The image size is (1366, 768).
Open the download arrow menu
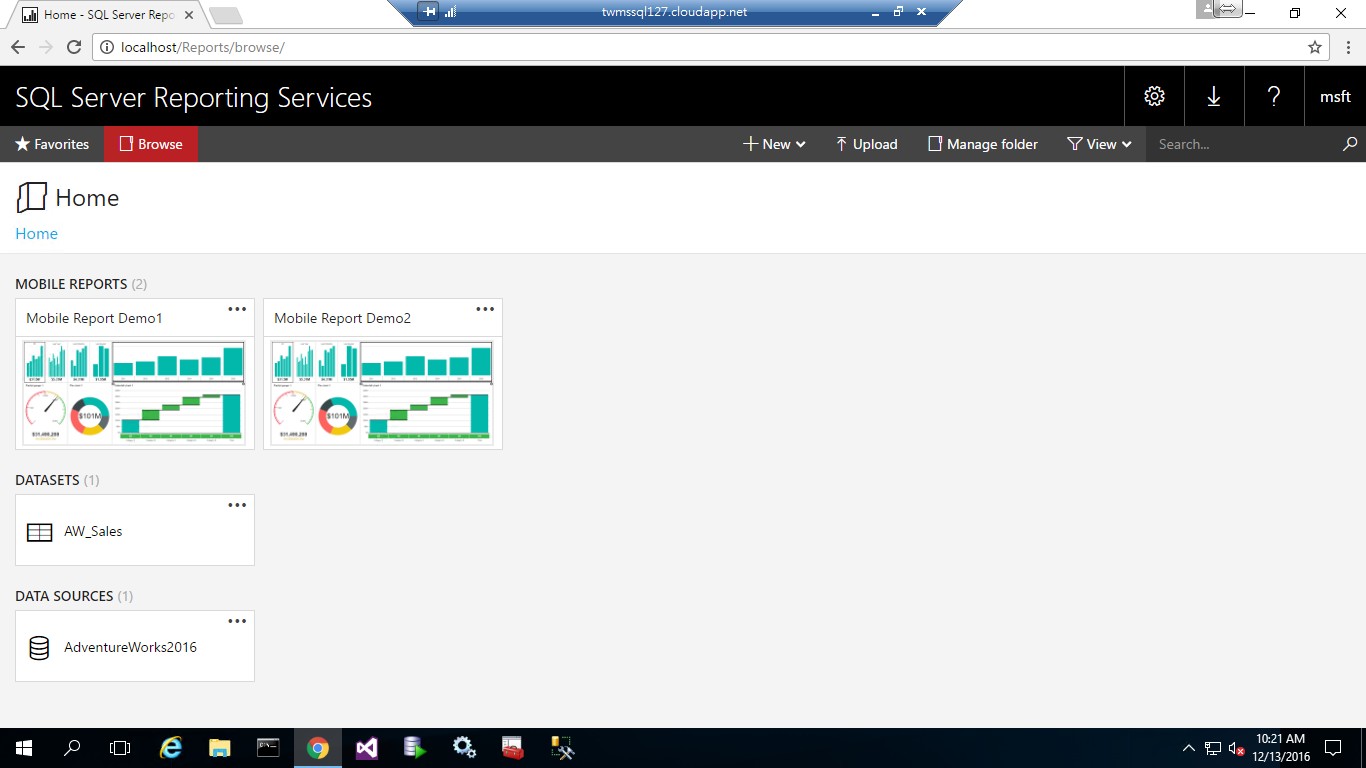[1214, 96]
